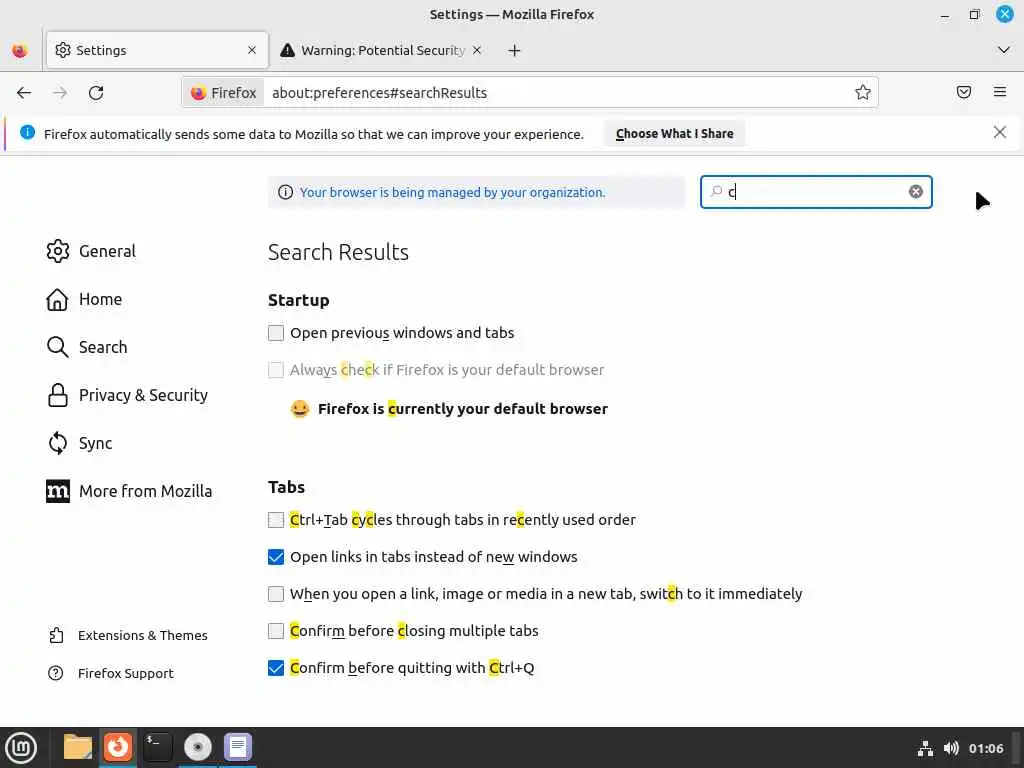This screenshot has width=1024, height=768.
Task: Enable Ctrl+Tab cycles through tabs checkbox
Action: [276, 520]
